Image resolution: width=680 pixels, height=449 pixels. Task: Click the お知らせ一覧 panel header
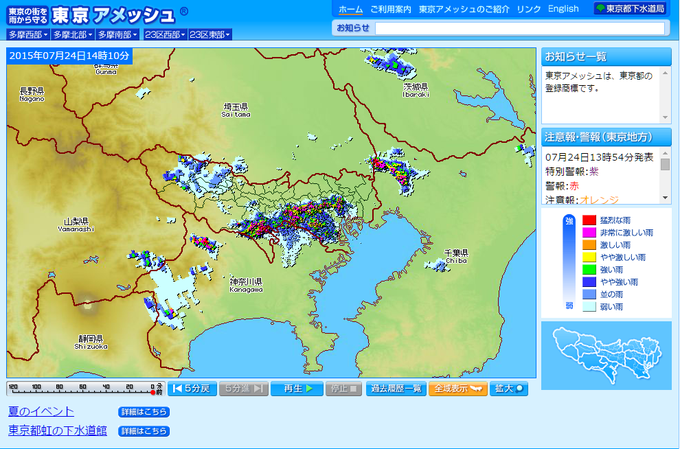click(x=606, y=57)
